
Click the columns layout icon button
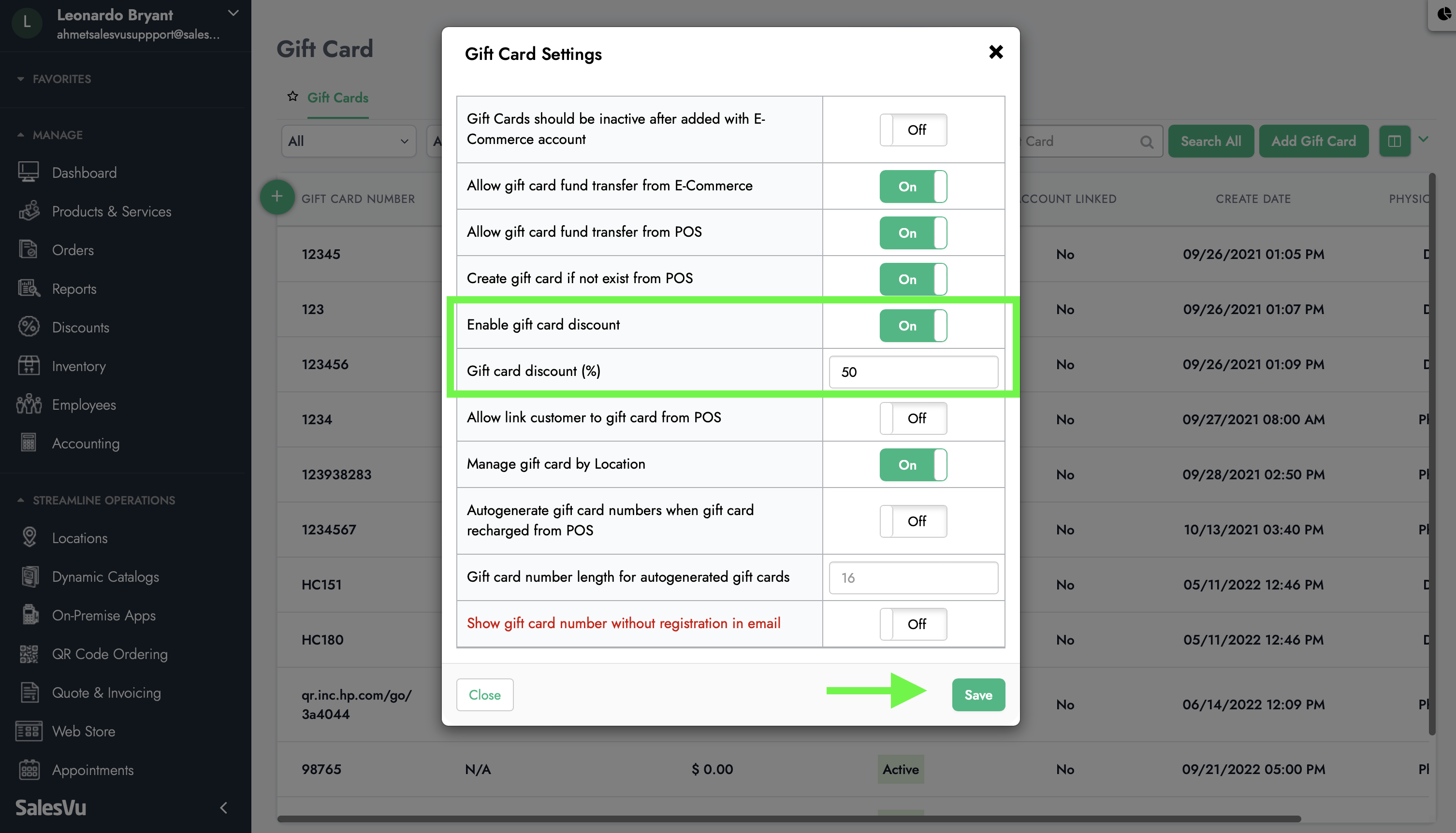click(1394, 141)
